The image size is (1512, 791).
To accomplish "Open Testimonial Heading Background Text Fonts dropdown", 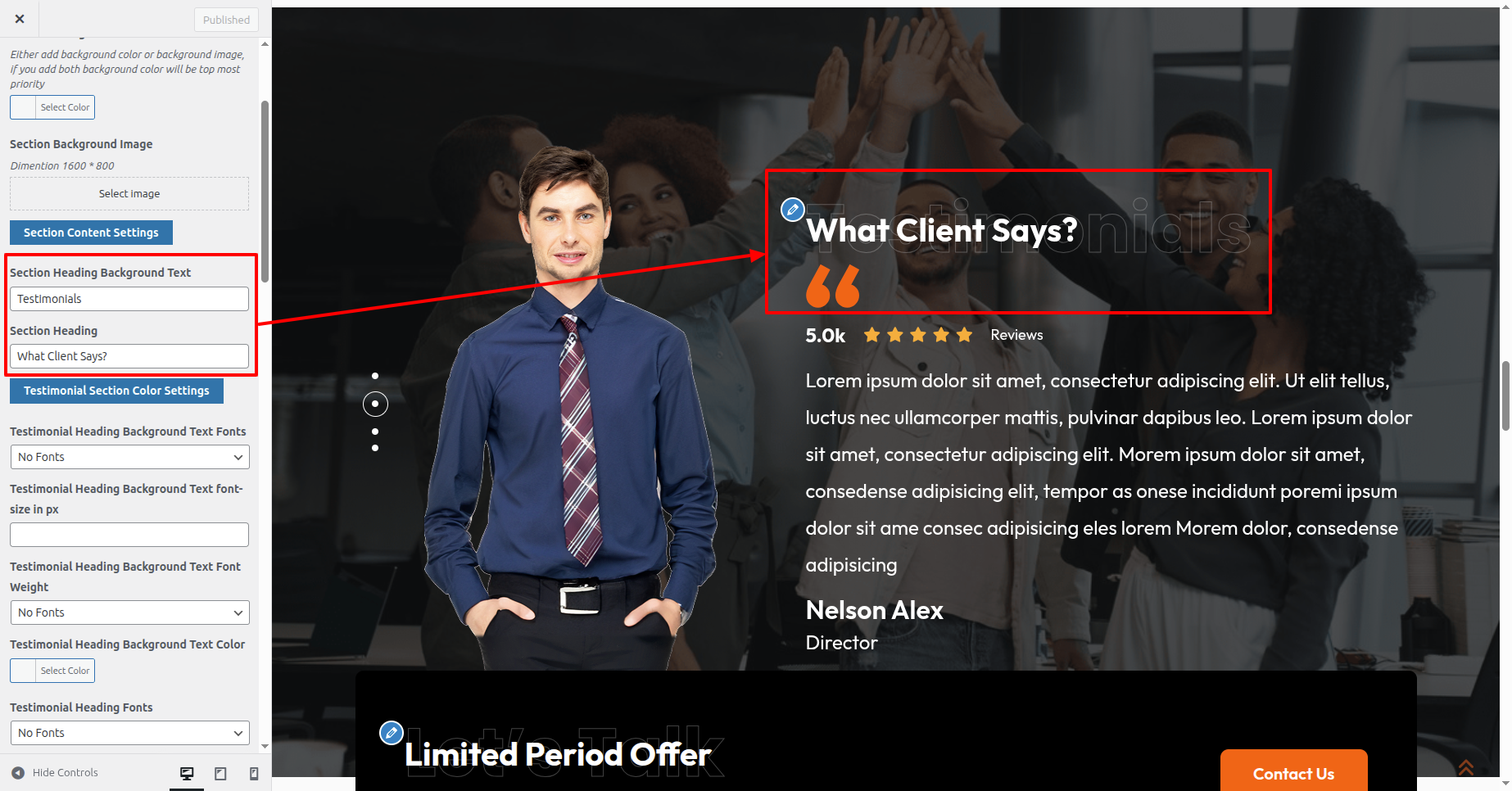I will tap(129, 457).
